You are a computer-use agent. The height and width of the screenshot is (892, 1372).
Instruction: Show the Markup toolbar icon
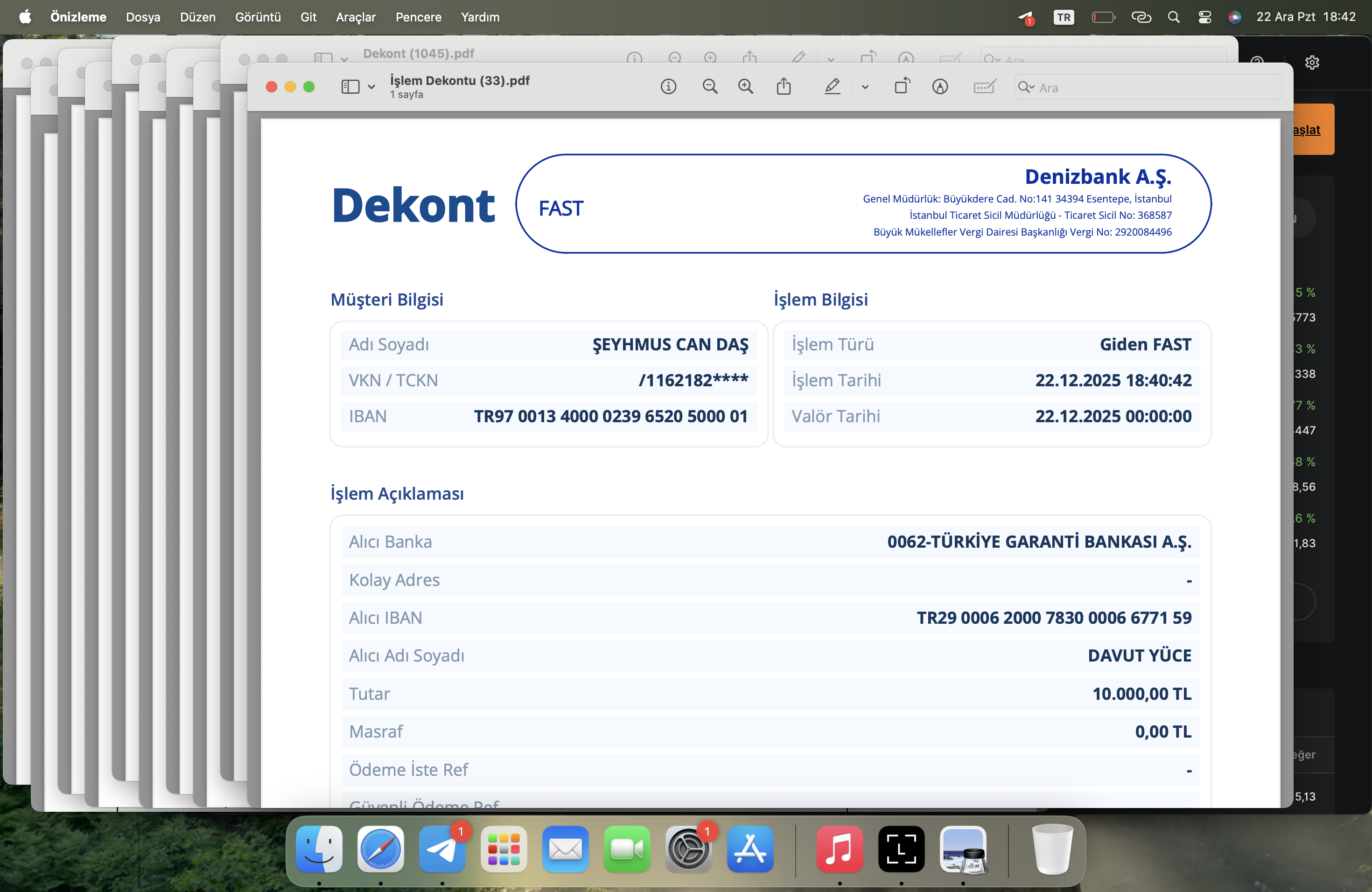pos(940,87)
